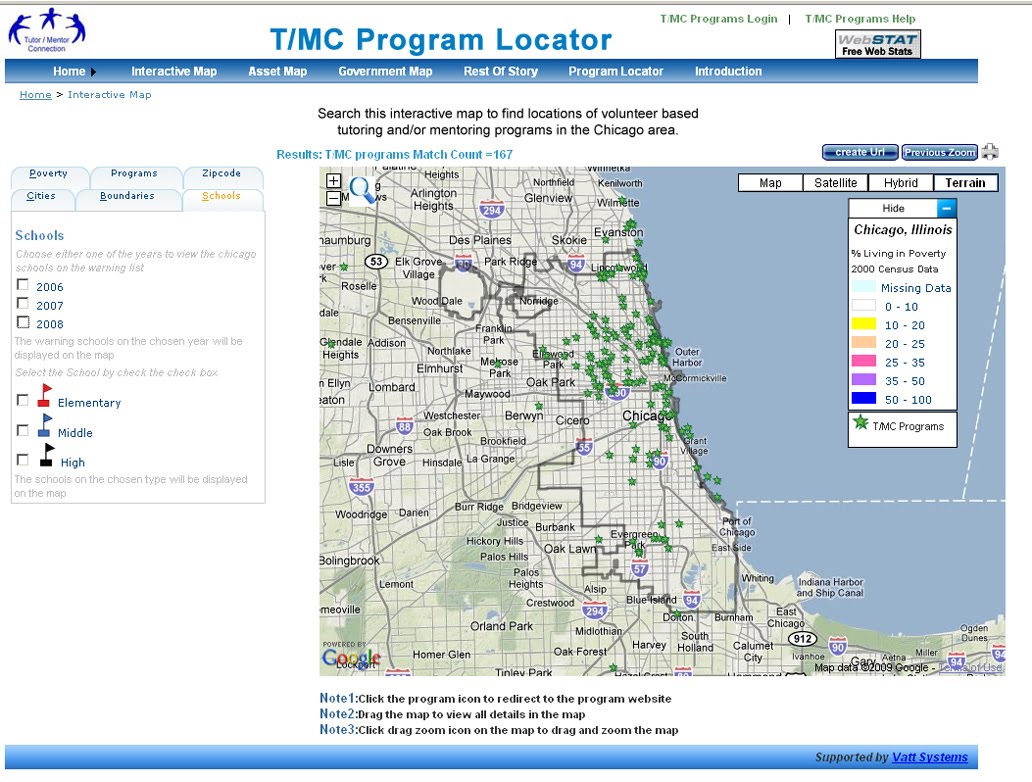Zoom out with the map minus button
Viewport: 1032px width, 782px height.
[x=334, y=197]
